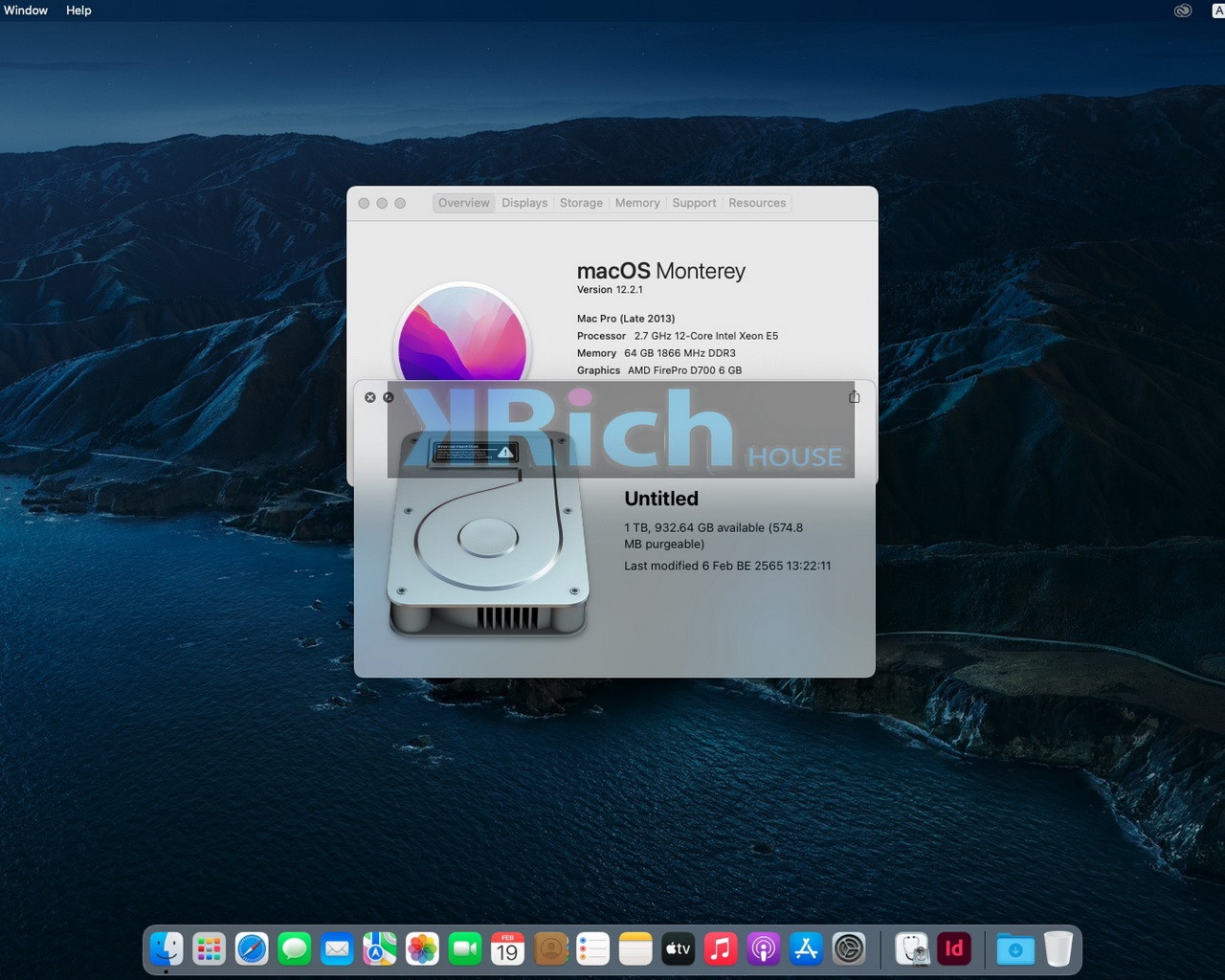The width and height of the screenshot is (1225, 980).
Task: Launch Safari from the dock
Action: click(252, 949)
